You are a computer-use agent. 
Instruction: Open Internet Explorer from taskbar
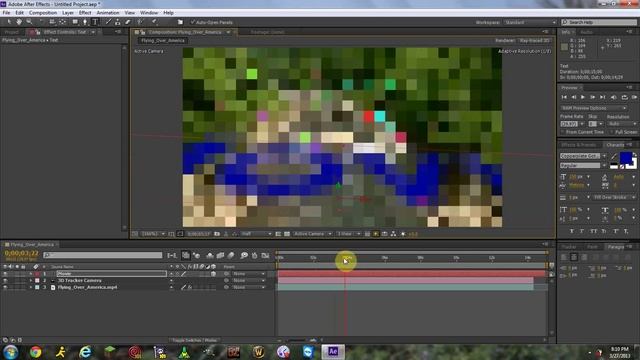[x=85, y=351]
